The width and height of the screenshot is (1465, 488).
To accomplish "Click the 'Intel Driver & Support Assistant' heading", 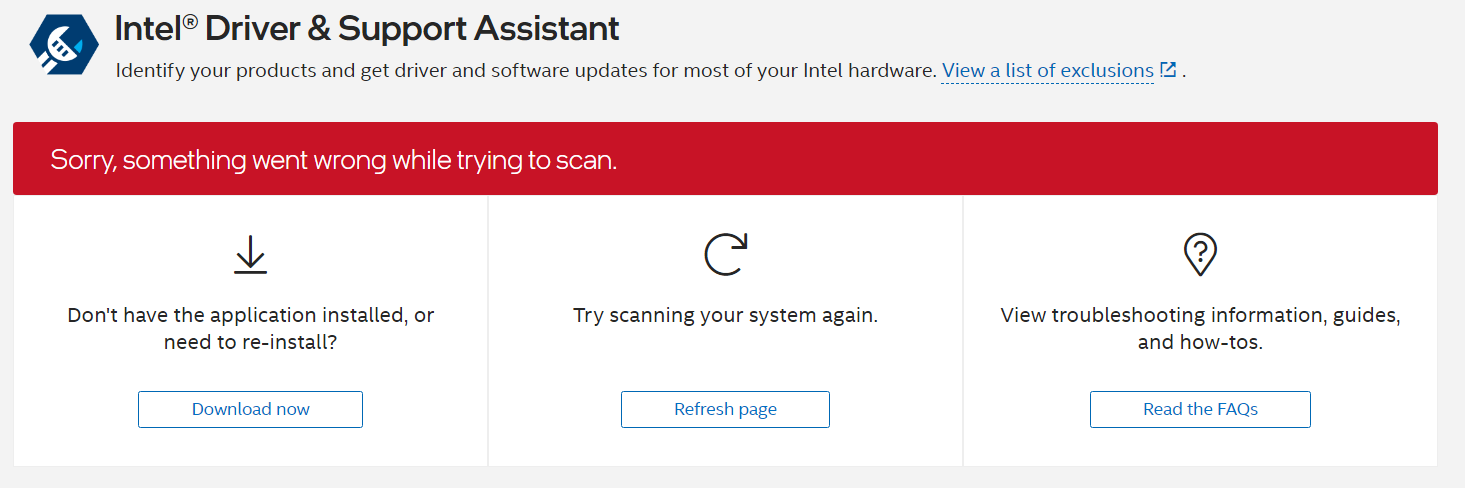I will [367, 28].
